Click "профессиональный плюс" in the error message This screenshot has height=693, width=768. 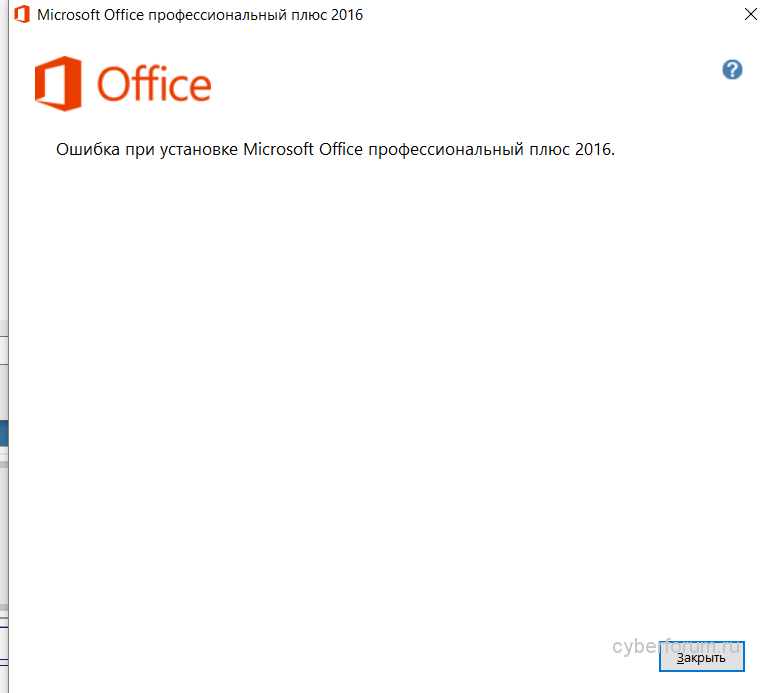[469, 150]
